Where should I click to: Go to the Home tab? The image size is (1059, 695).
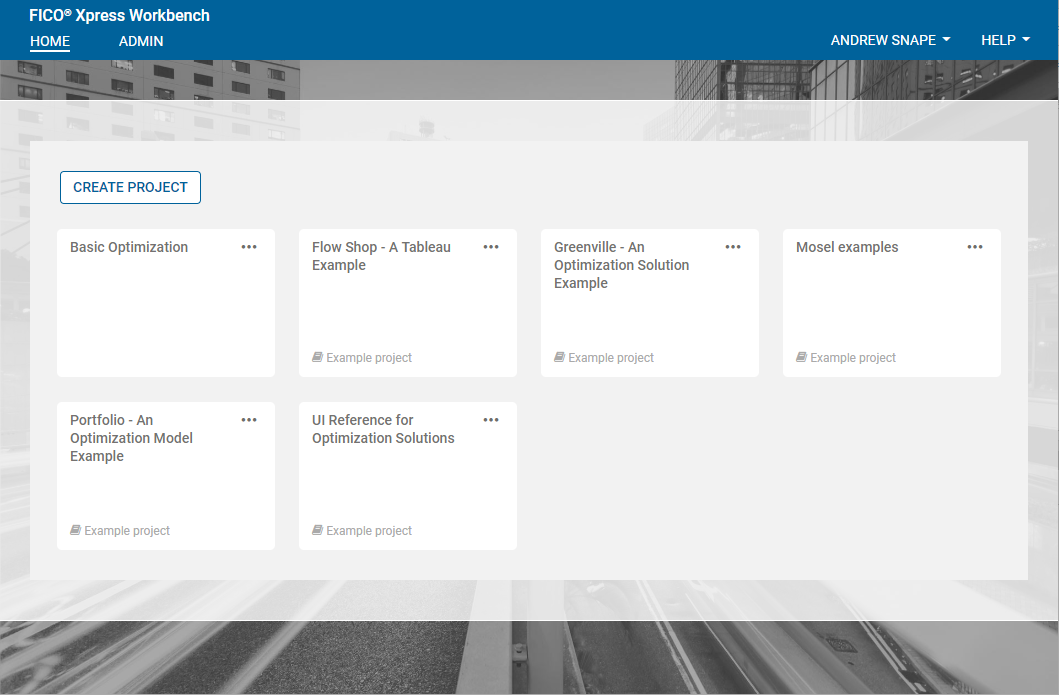click(x=50, y=41)
